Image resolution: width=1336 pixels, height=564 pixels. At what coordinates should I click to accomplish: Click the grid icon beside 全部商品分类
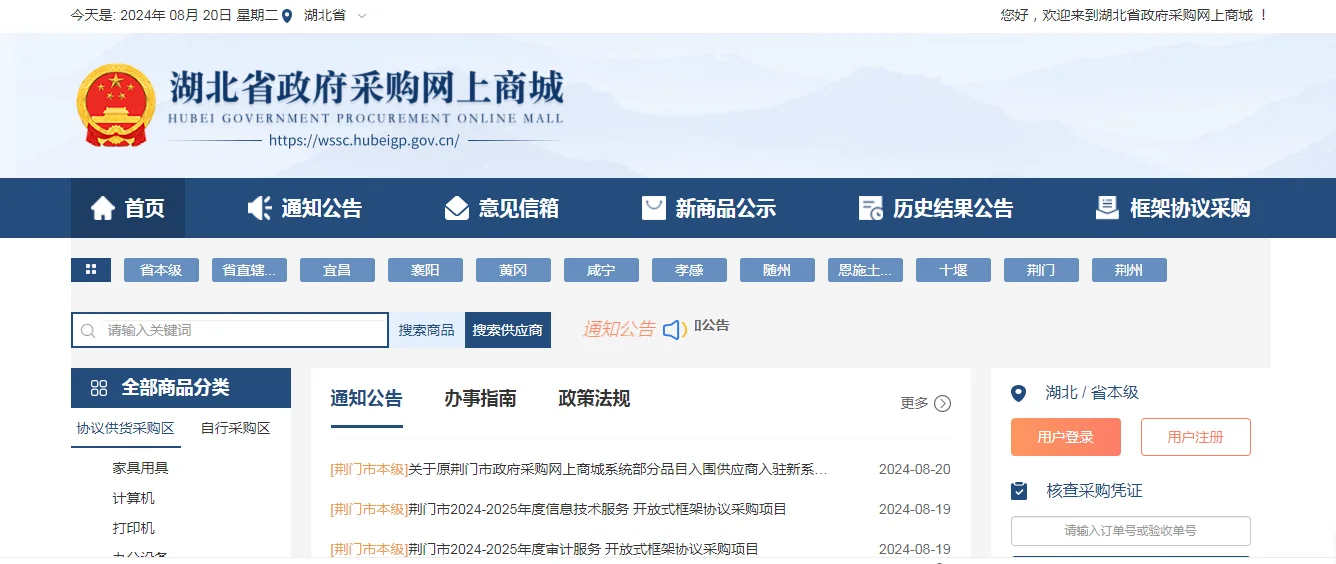click(99, 388)
